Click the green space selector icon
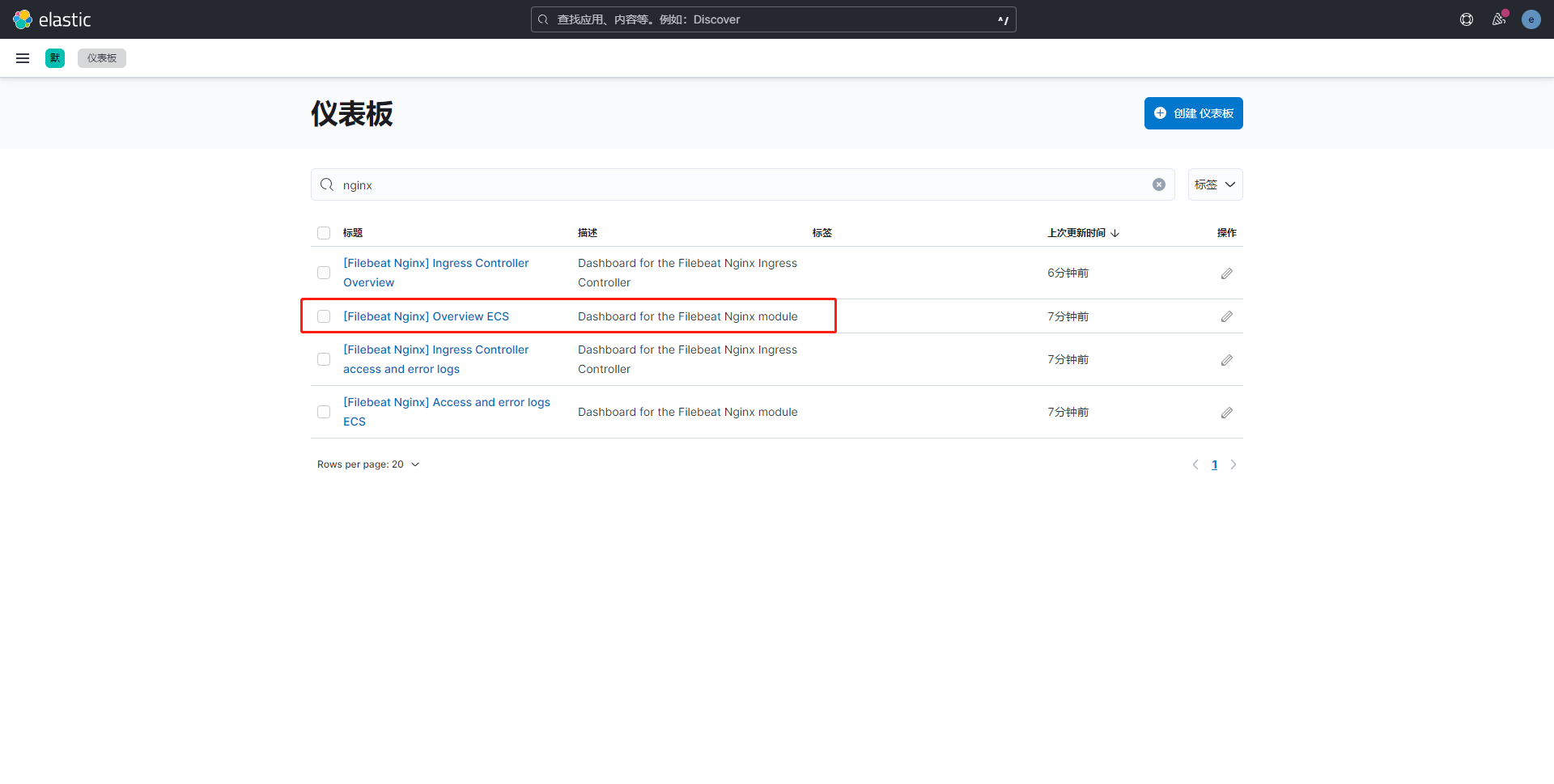Viewport: 1554px width, 784px height. pos(55,58)
